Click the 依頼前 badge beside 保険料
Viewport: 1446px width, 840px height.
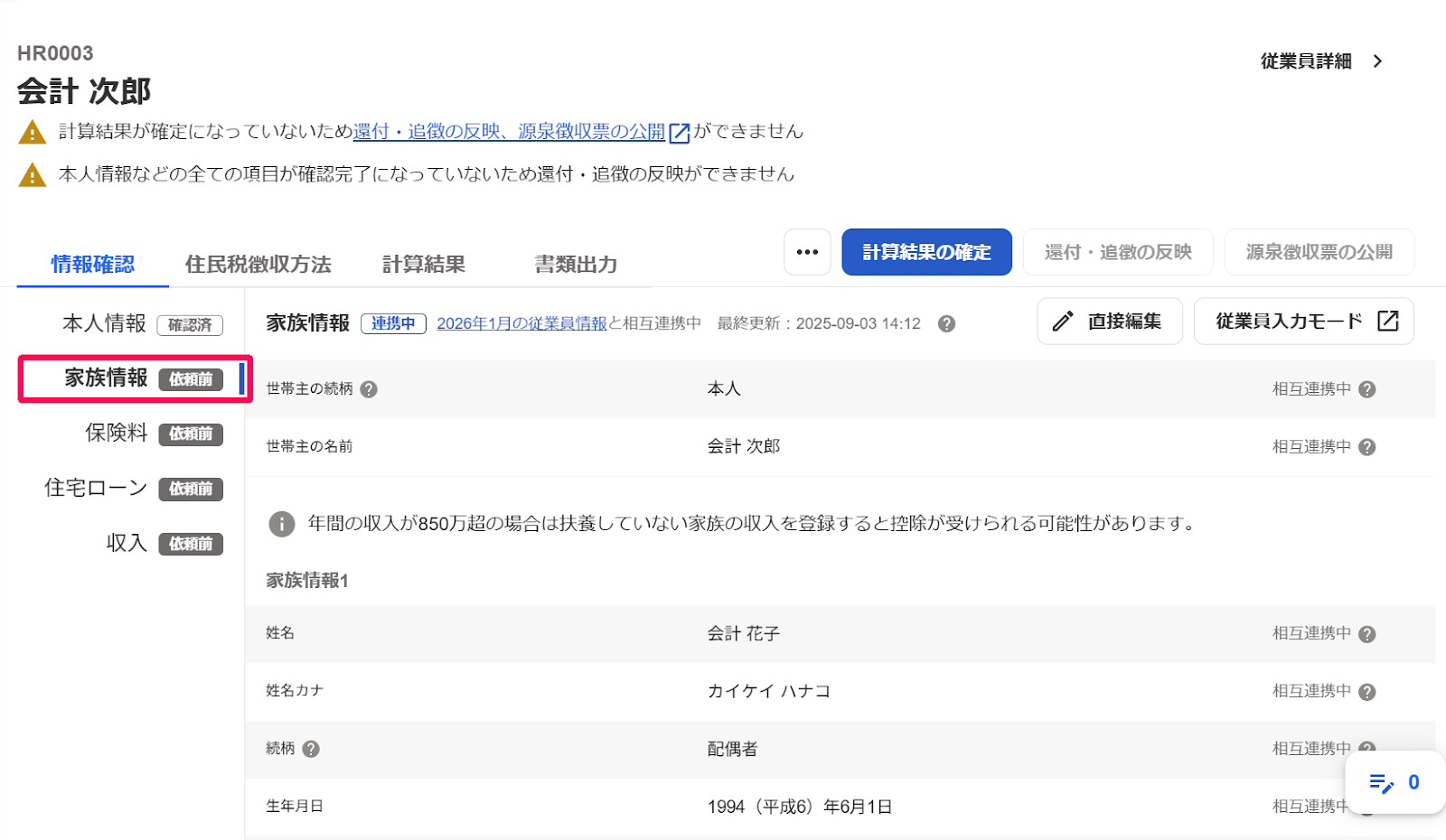click(191, 434)
